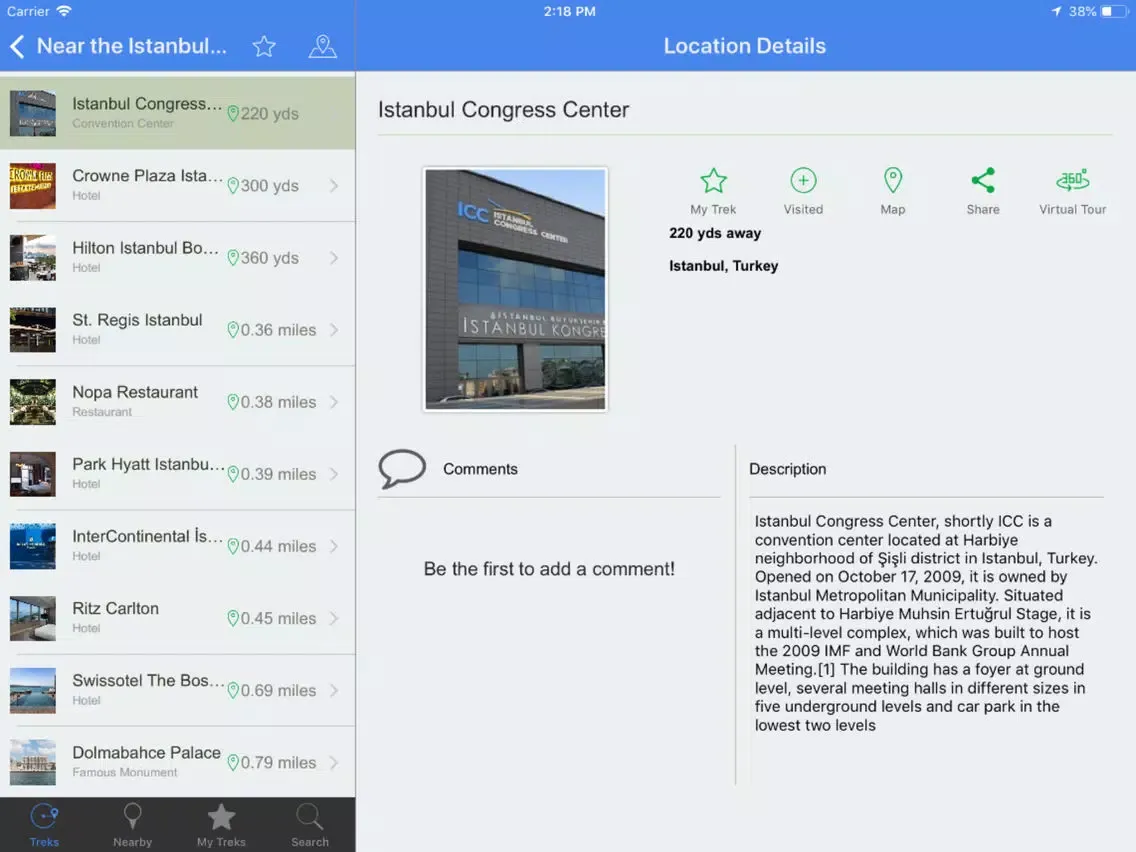Open the Park Hyatt thumbnail
The height and width of the screenshot is (852, 1136).
point(33,474)
